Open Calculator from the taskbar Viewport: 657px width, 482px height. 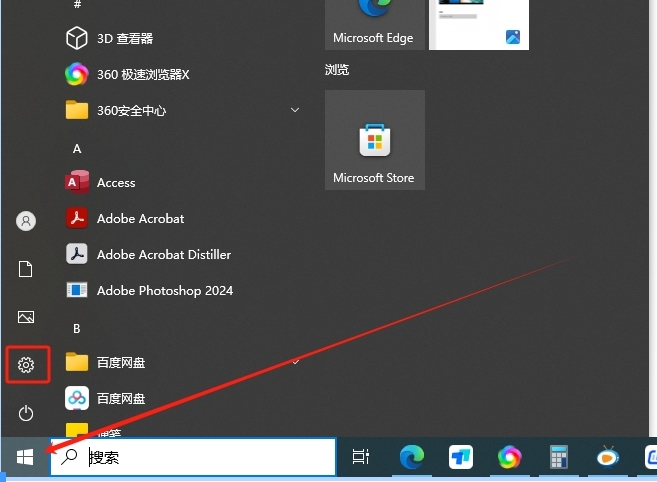tap(559, 457)
